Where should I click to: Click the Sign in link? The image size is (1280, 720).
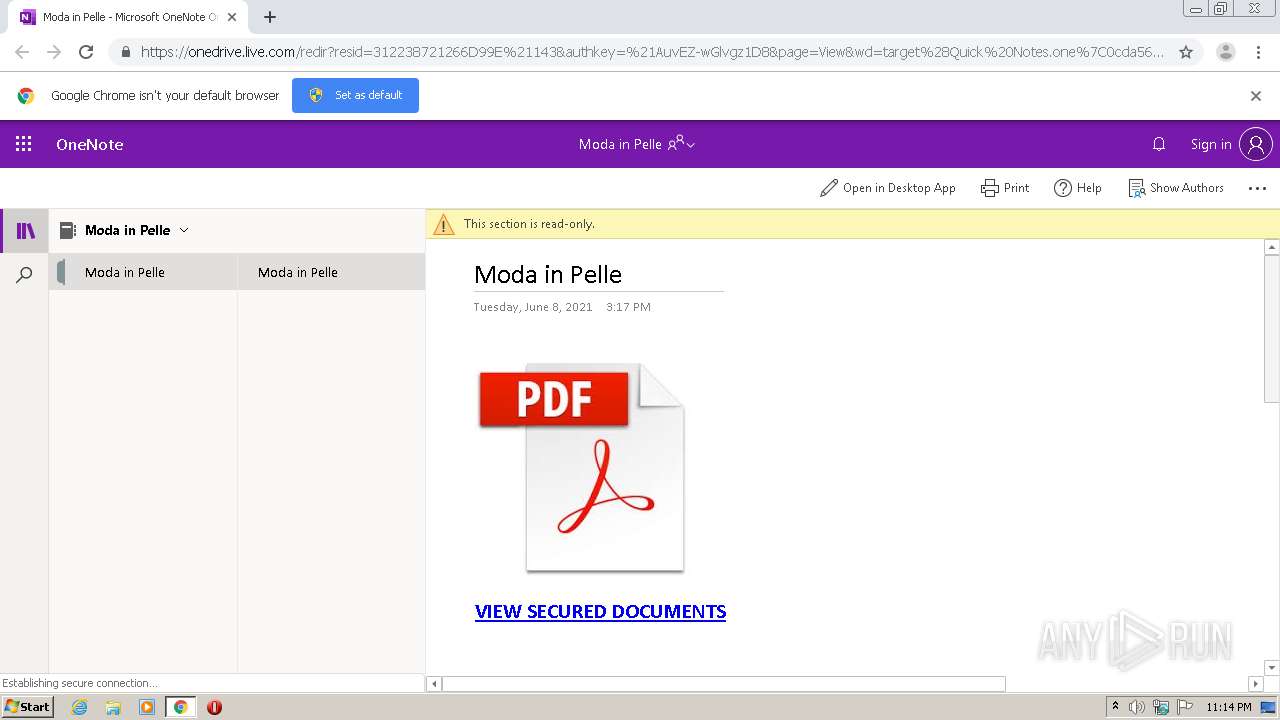[1211, 144]
